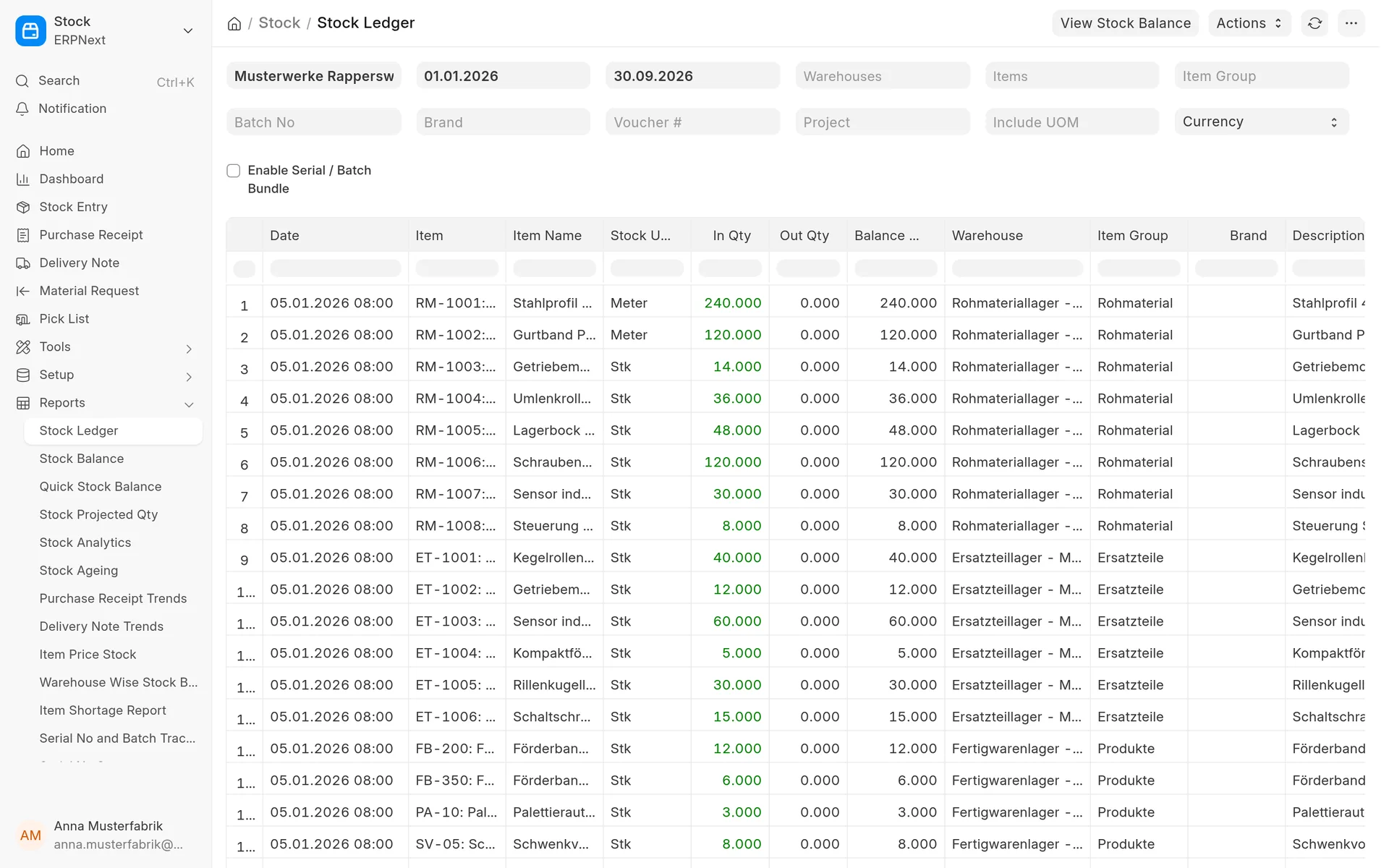This screenshot has width=1389, height=868.
Task: Click the Batch No filter field
Action: 313,122
